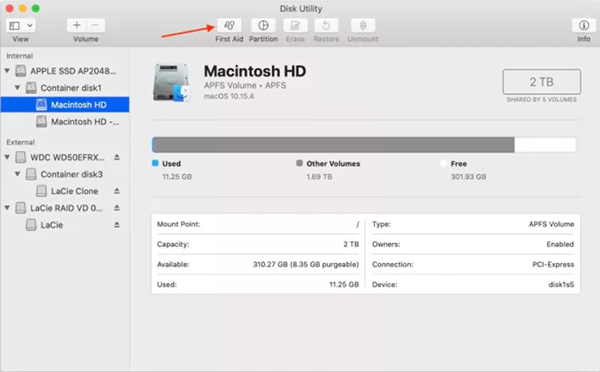
Task: Click the External section header
Action: click(21, 142)
